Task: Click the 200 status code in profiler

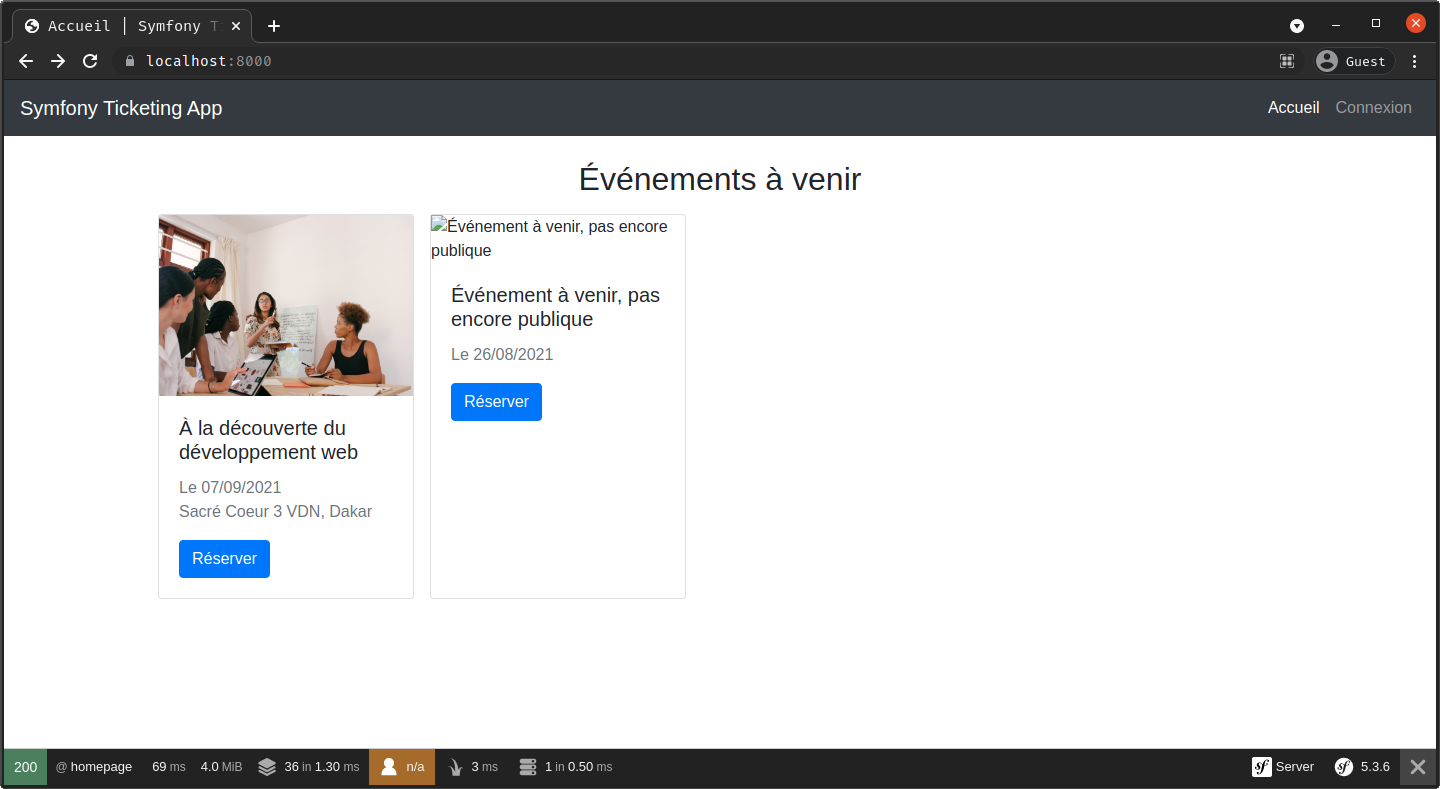Action: pos(25,767)
